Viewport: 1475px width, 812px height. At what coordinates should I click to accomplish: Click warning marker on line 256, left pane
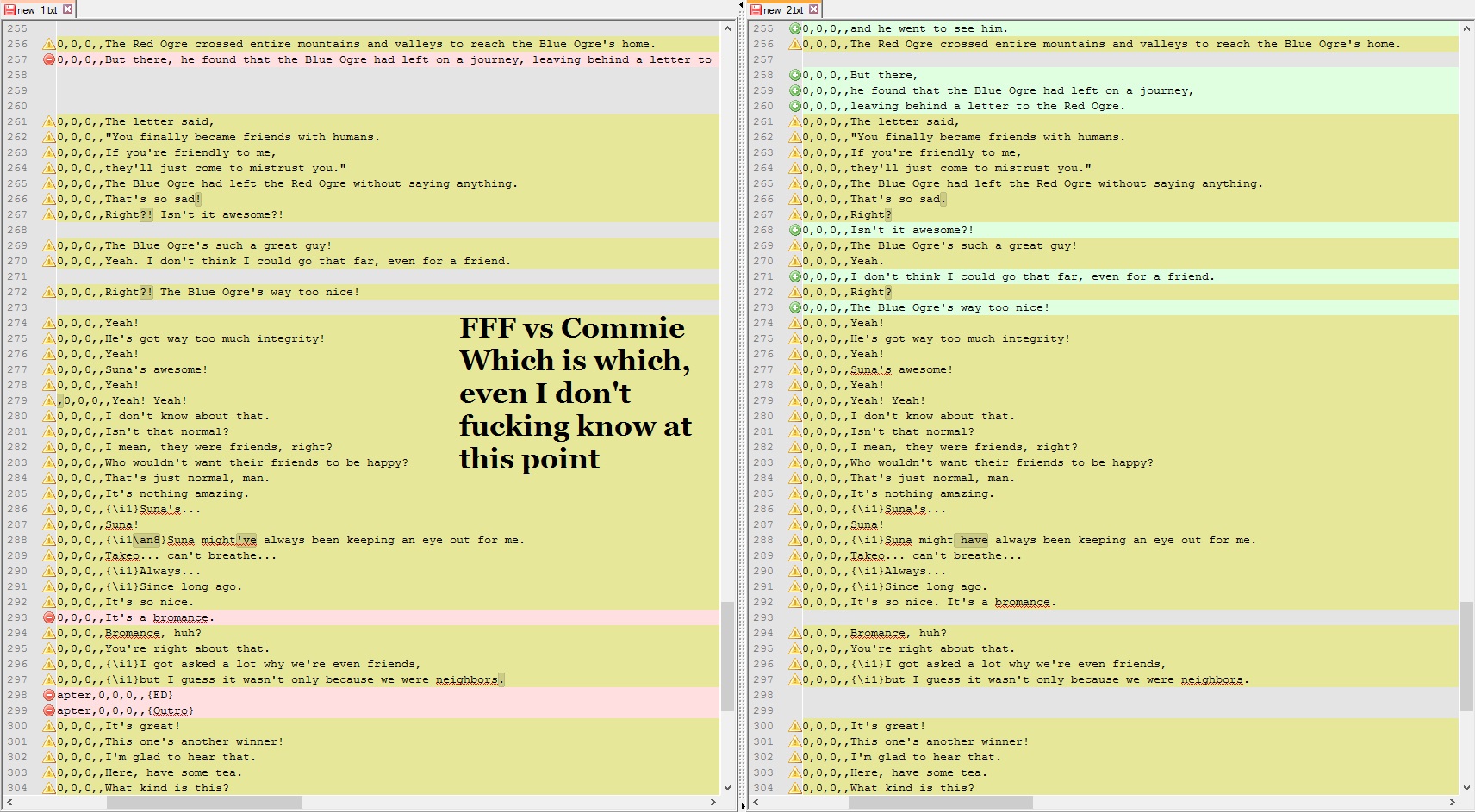tap(49, 44)
